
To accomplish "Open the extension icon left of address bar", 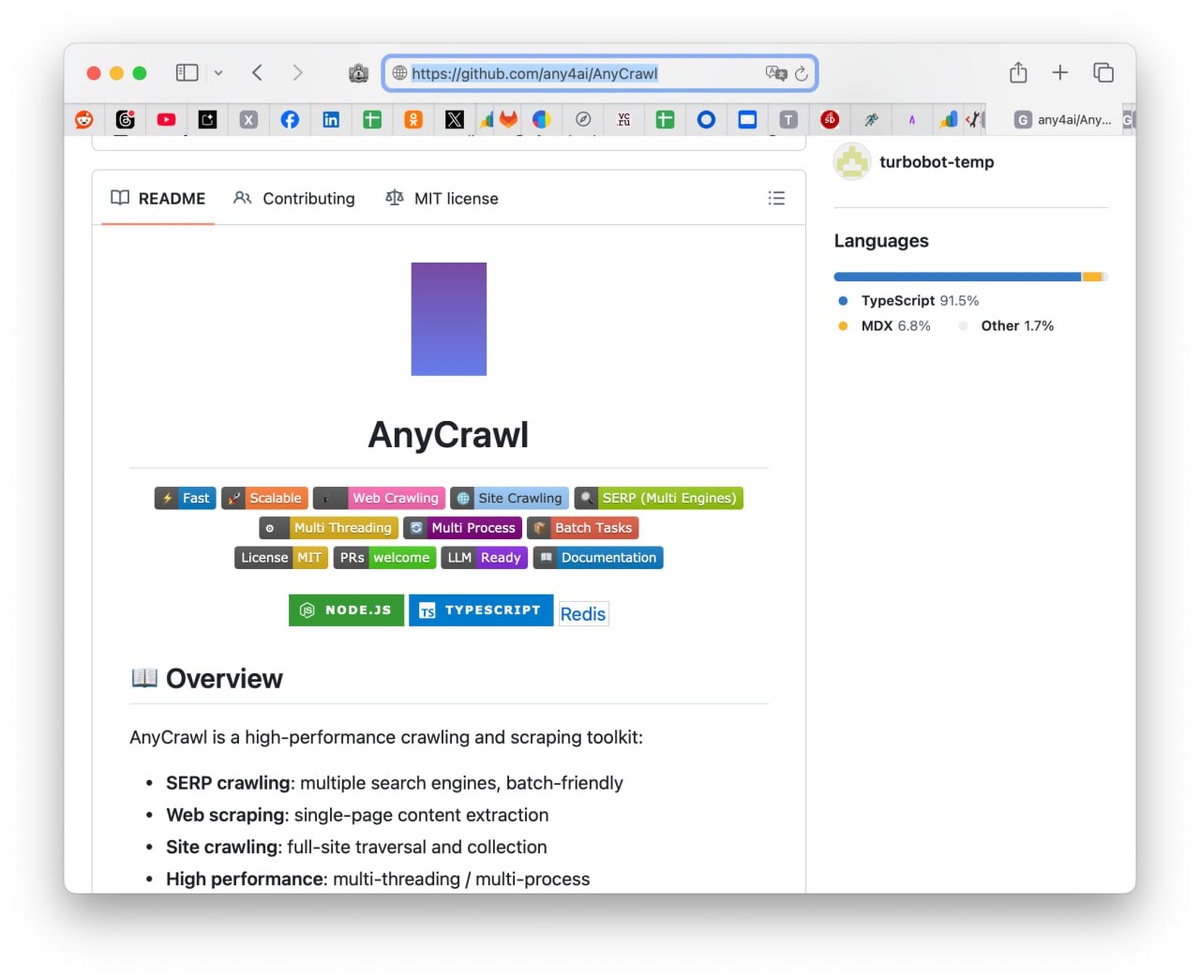I will (x=358, y=73).
